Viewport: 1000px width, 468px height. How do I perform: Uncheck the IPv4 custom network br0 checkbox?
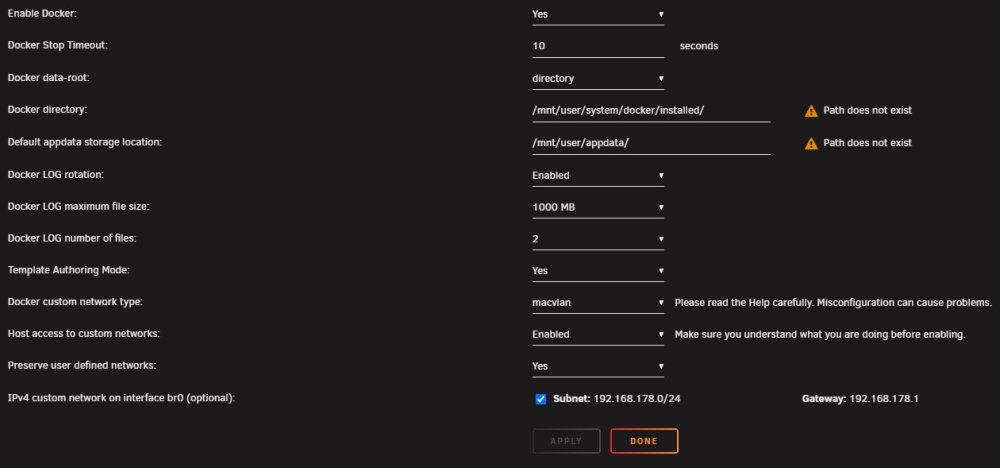pos(541,399)
